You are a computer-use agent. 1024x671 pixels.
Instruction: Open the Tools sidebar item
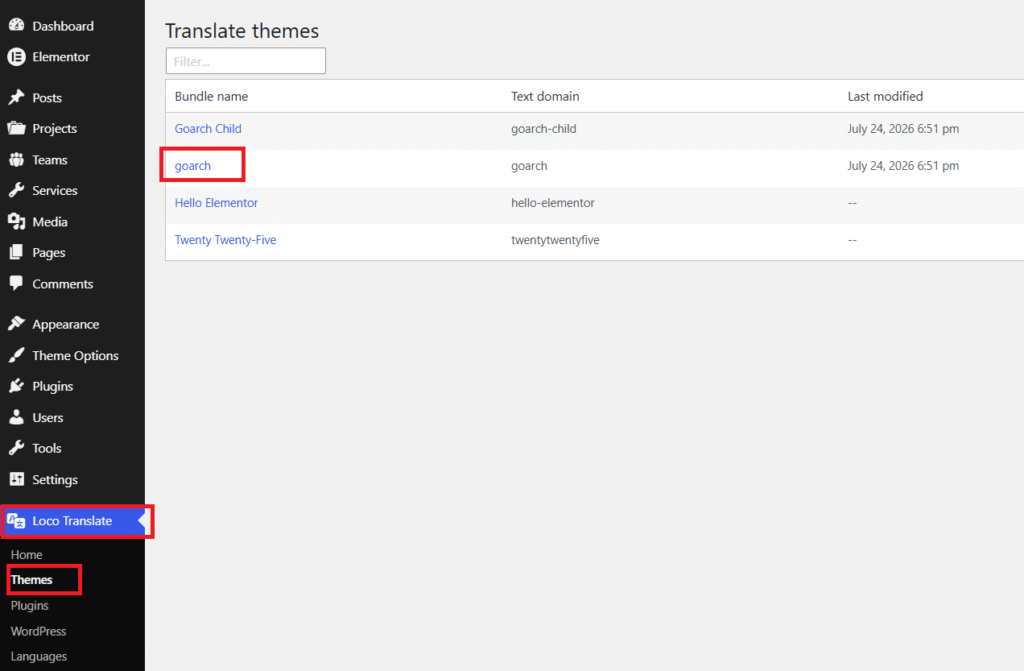[x=47, y=449]
